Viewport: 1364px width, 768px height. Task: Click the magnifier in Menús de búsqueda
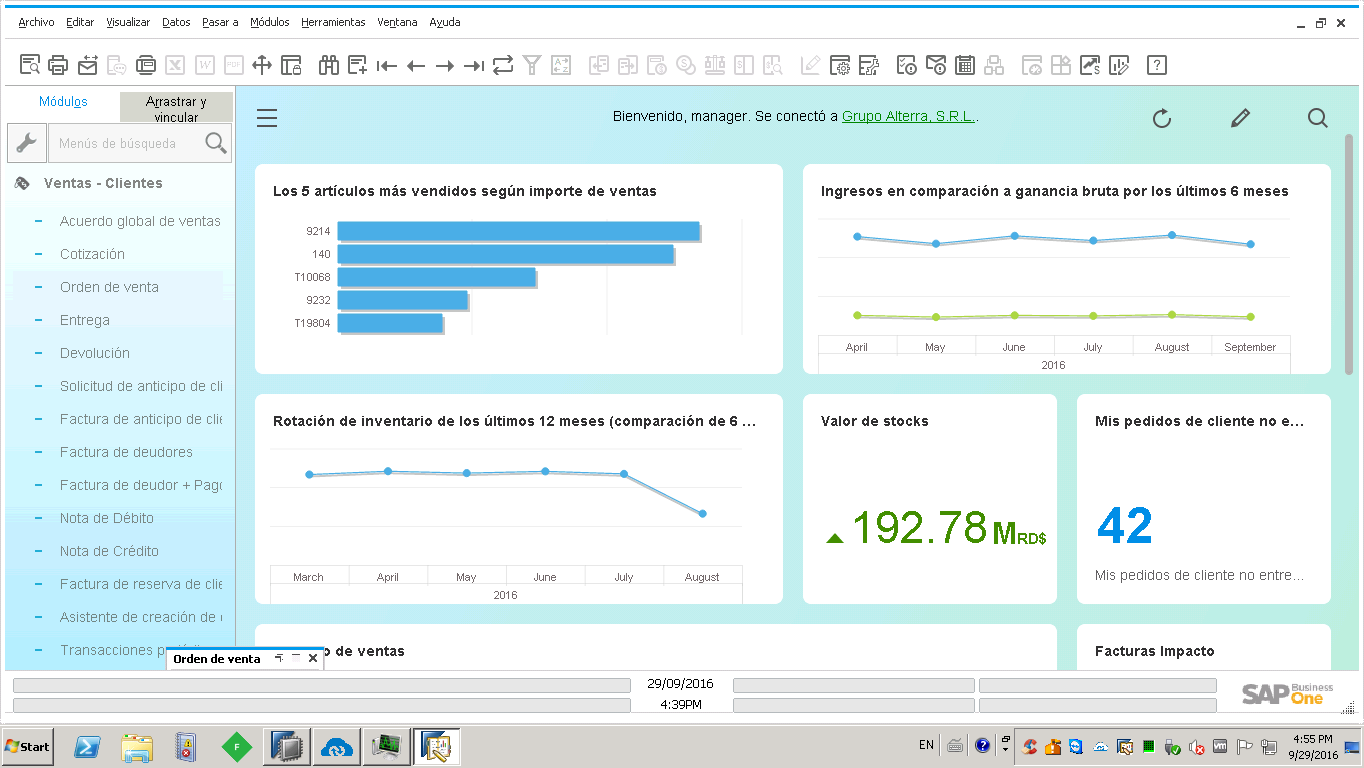click(x=216, y=143)
